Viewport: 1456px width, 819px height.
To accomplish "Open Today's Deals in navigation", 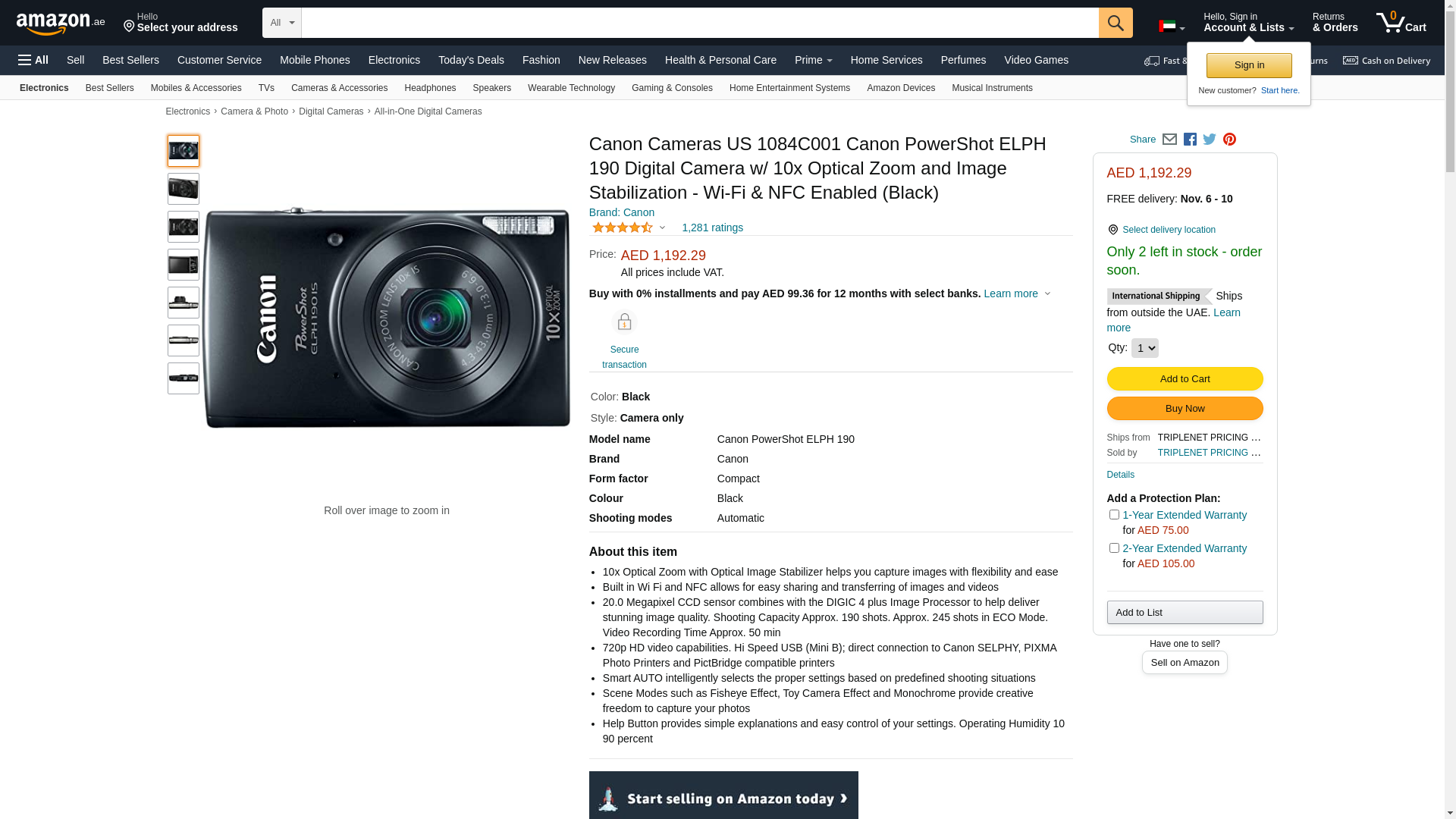I will click(x=471, y=60).
